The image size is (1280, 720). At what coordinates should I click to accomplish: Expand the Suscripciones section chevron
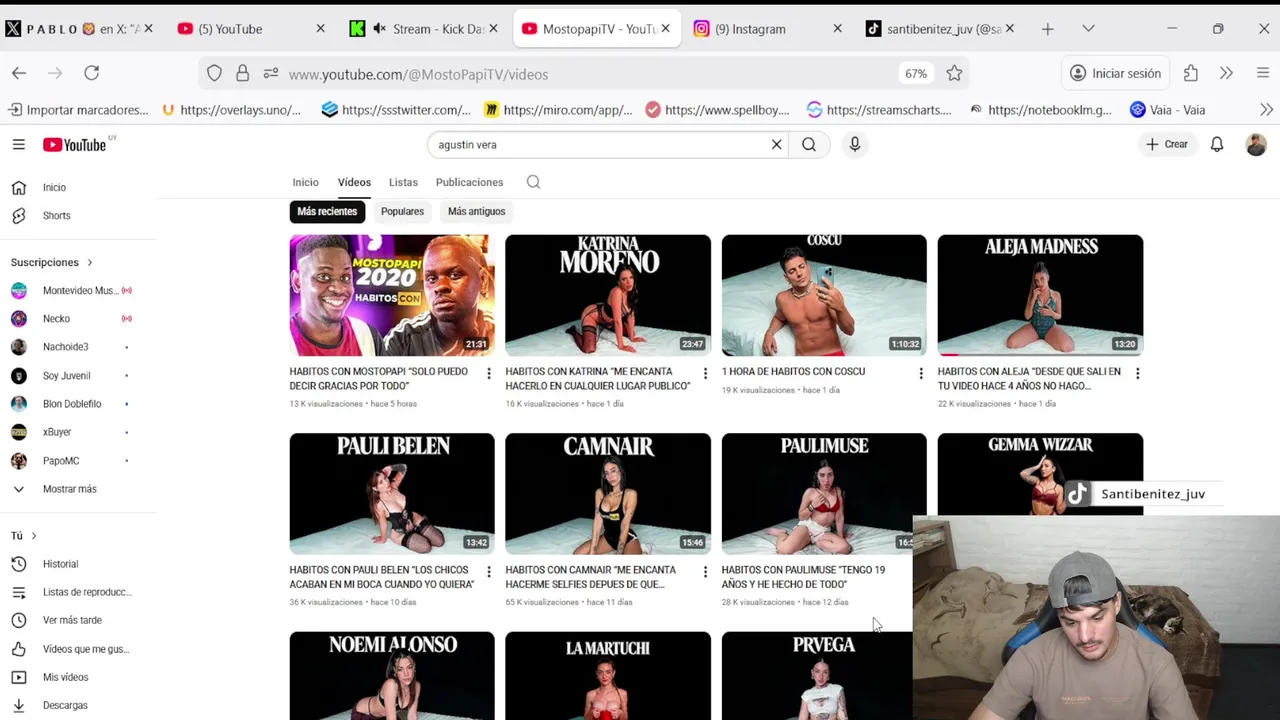pyautogui.click(x=89, y=262)
